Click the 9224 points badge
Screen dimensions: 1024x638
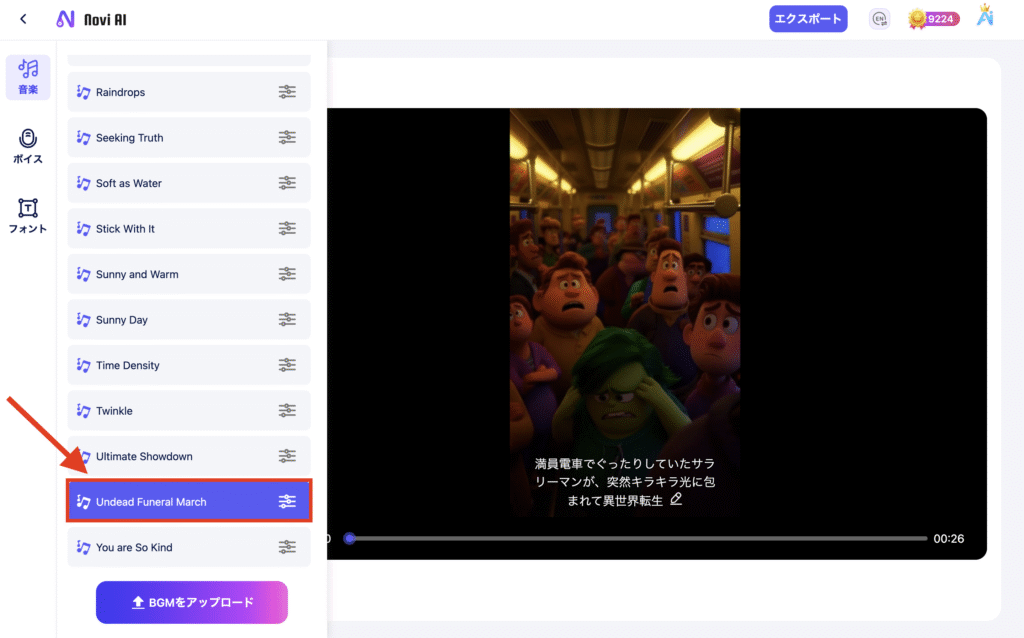pyautogui.click(x=931, y=19)
